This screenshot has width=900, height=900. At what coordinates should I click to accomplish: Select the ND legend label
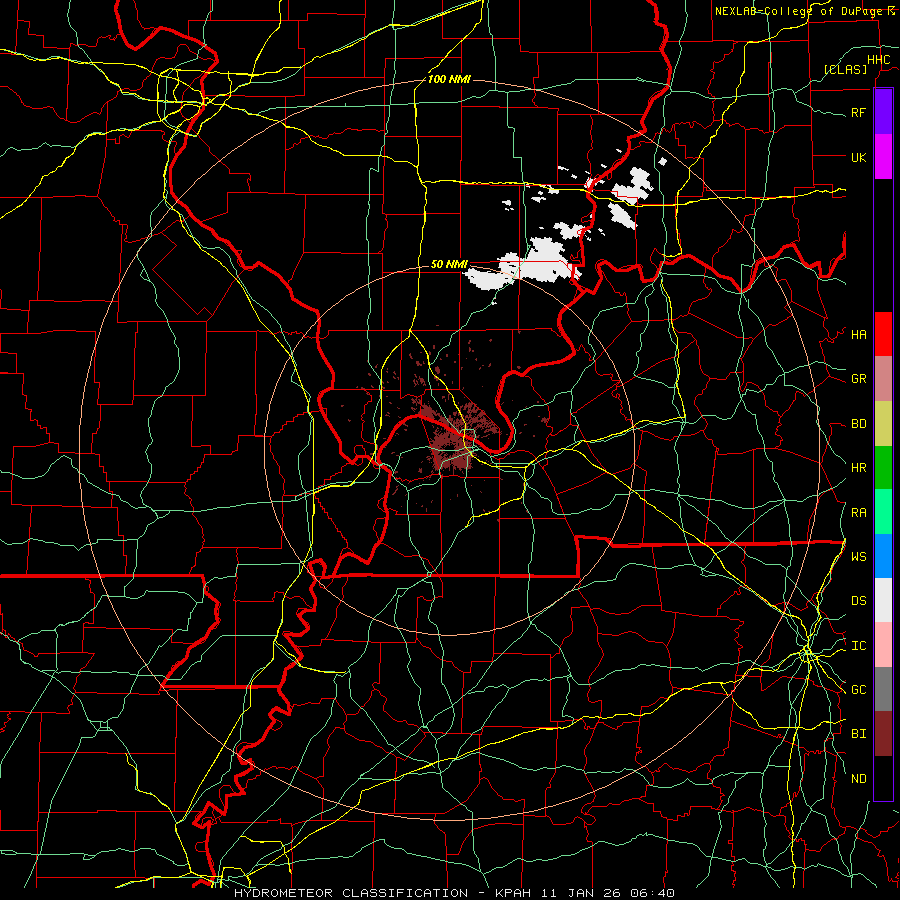[x=858, y=779]
